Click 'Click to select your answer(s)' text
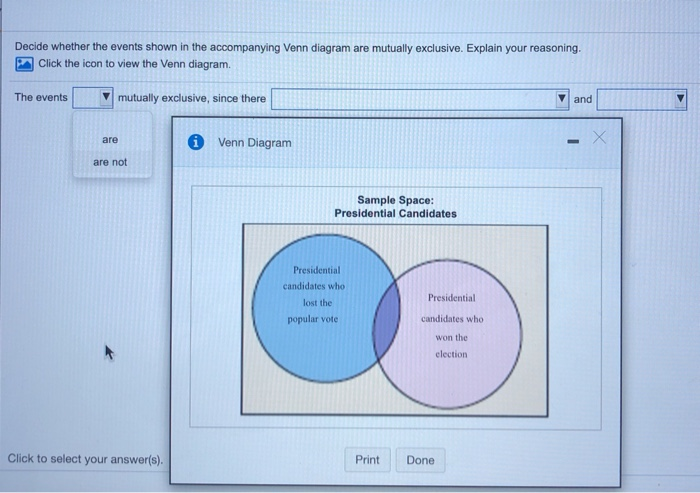 [x=85, y=459]
